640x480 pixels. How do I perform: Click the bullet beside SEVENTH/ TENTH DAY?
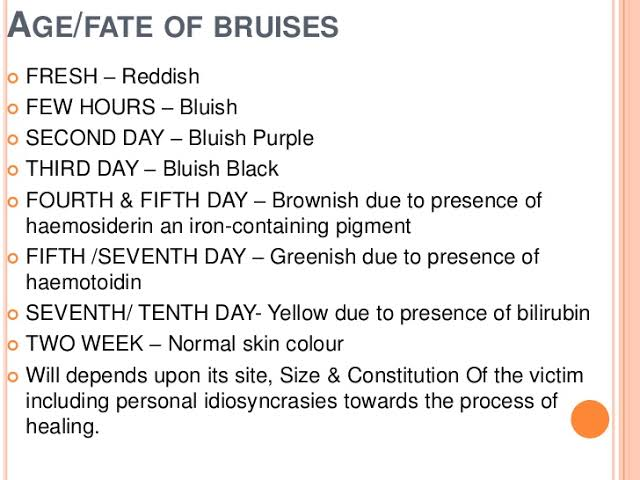(13, 314)
